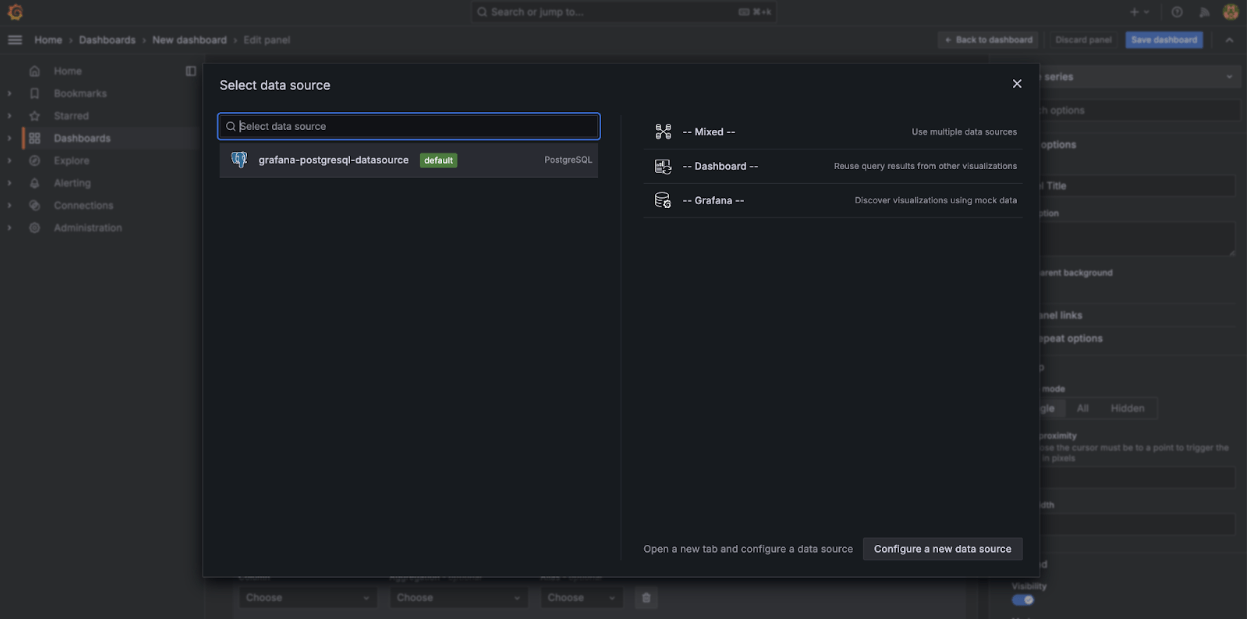Open the visualization type dropdown
1247x619 pixels.
[x=1138, y=77]
